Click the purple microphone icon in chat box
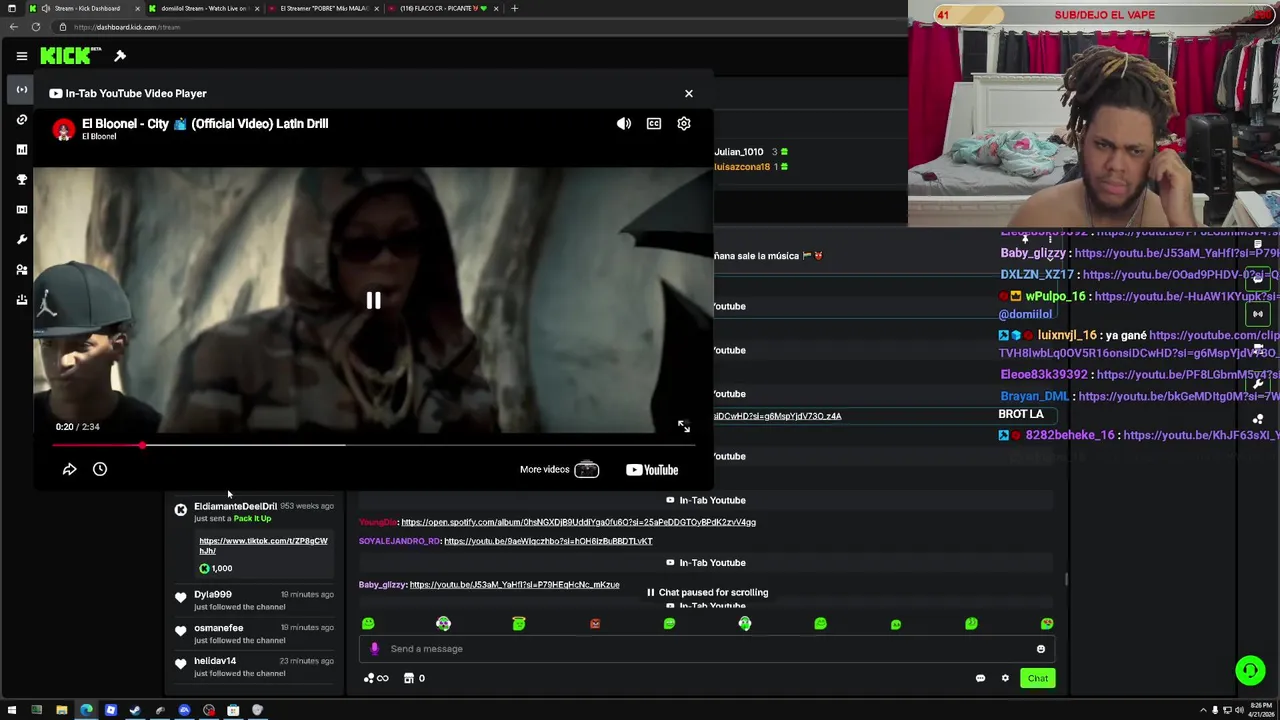Screen dimensions: 1280x720 point(374,649)
